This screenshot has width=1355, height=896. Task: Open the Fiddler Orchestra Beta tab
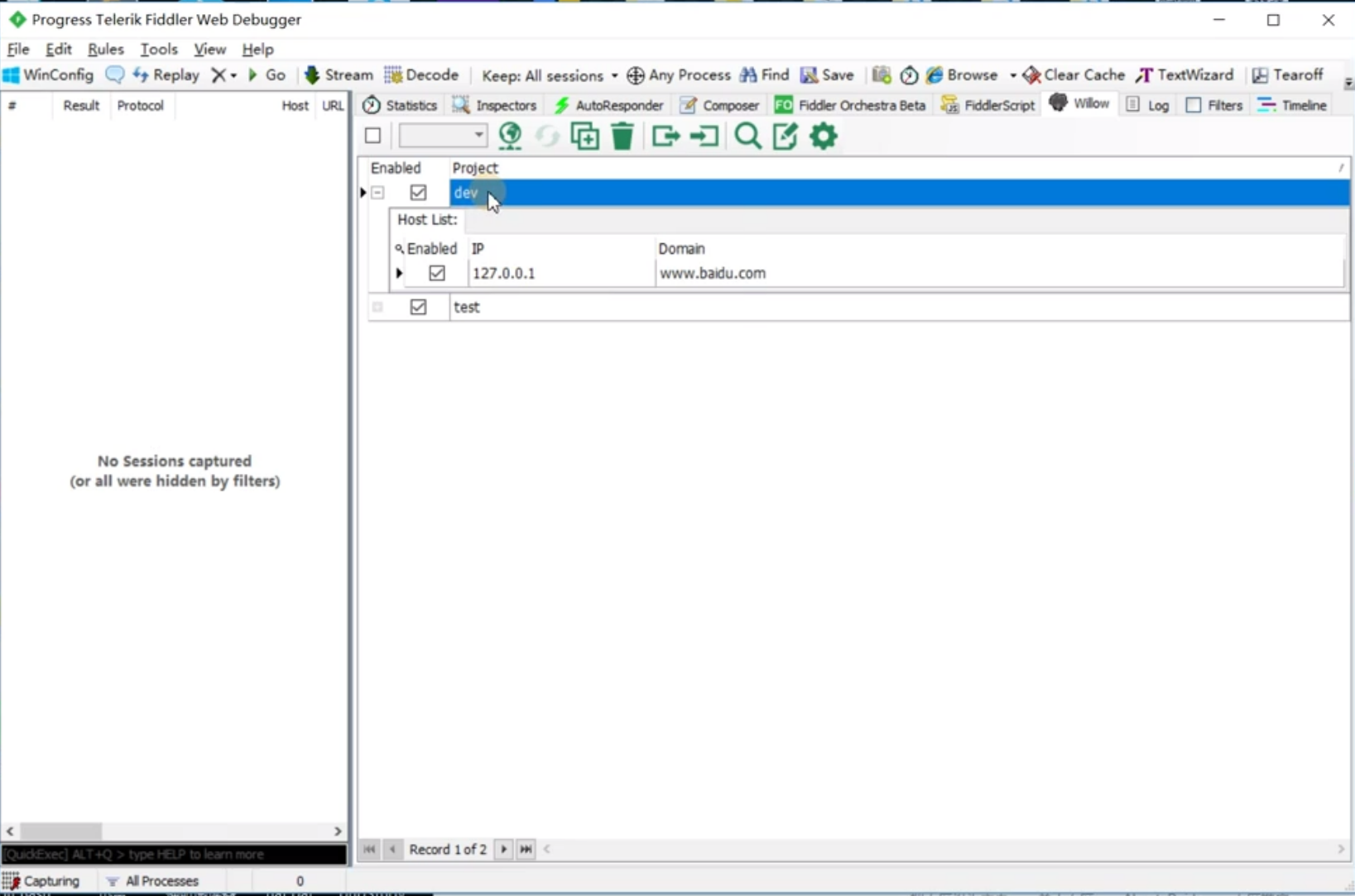(850, 105)
